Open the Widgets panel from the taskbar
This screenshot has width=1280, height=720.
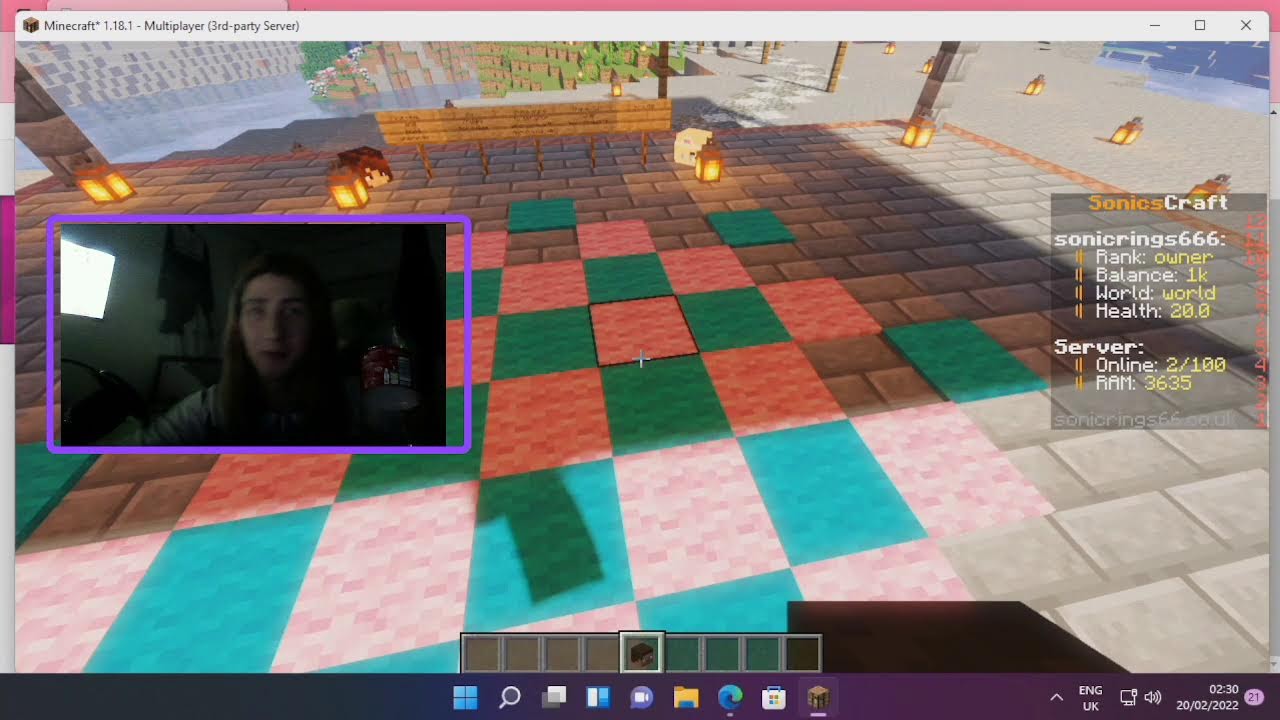[597, 697]
